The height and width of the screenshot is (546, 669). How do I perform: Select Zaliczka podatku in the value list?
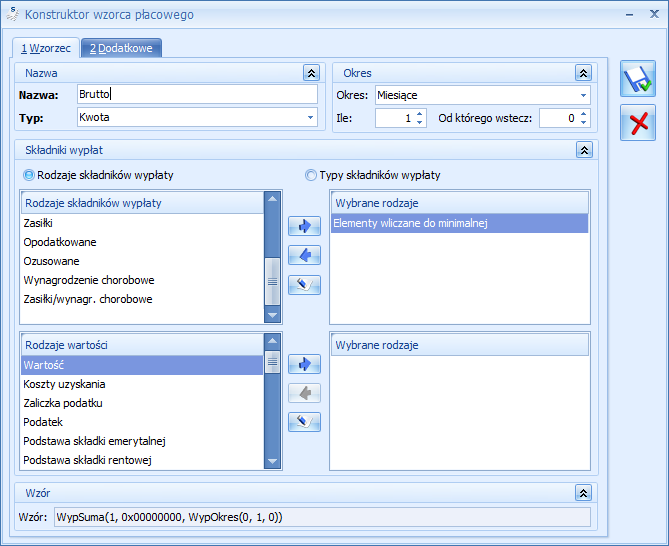click(x=142, y=403)
